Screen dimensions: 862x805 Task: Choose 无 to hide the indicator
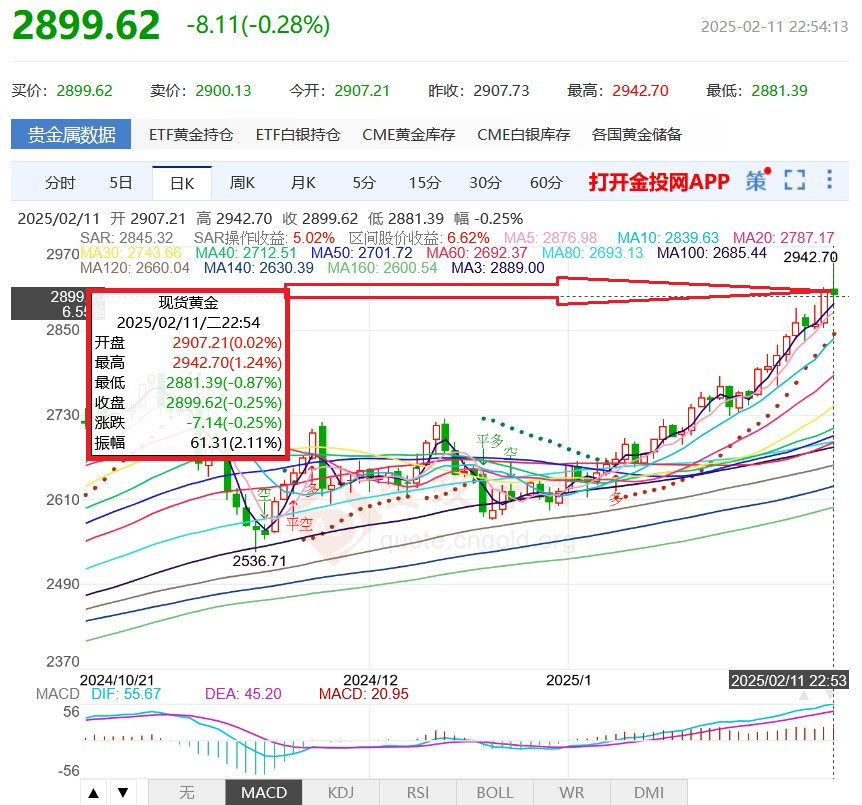(186, 791)
